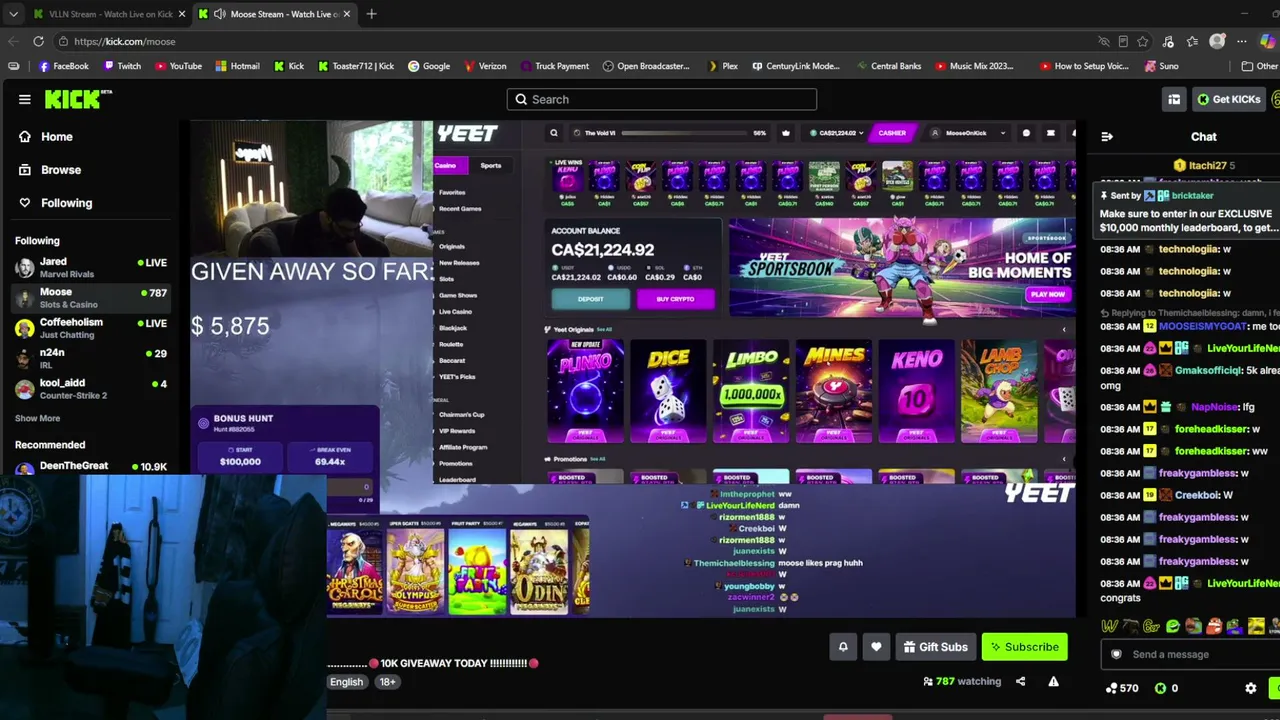
Task: Open the browser profile avatar
Action: click(x=1217, y=41)
